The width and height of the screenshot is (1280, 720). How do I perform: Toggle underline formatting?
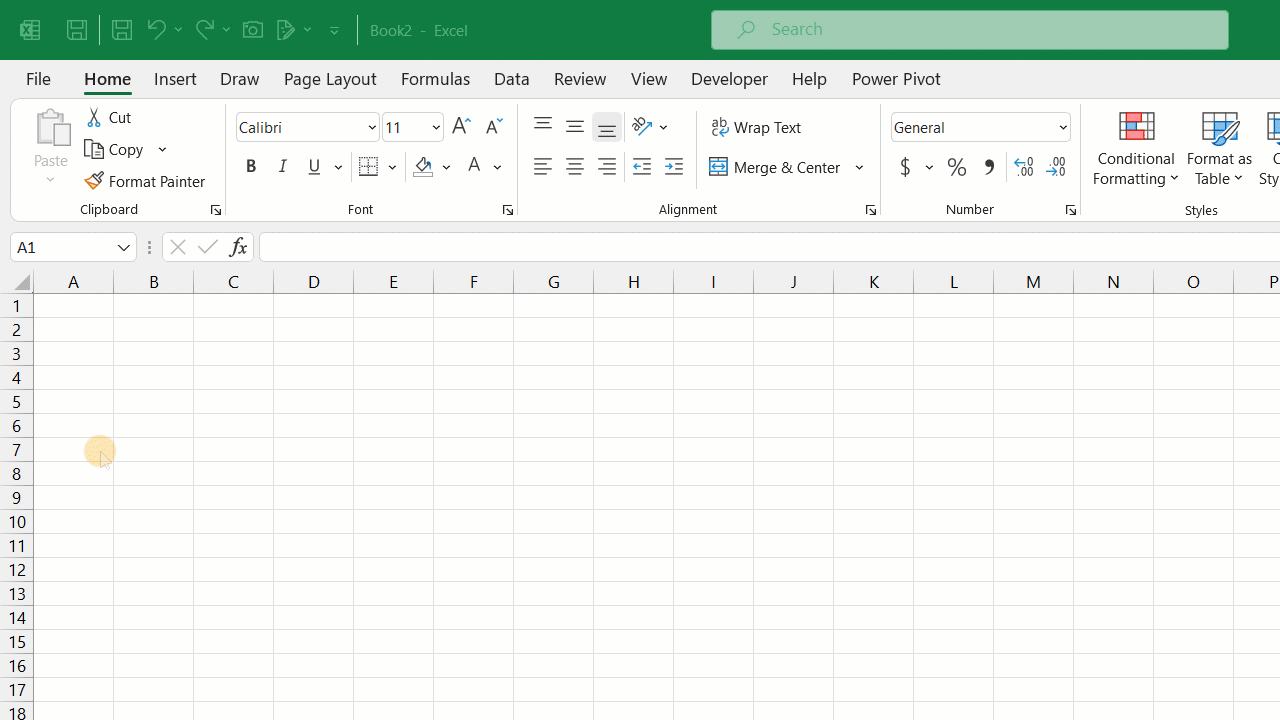coord(314,166)
